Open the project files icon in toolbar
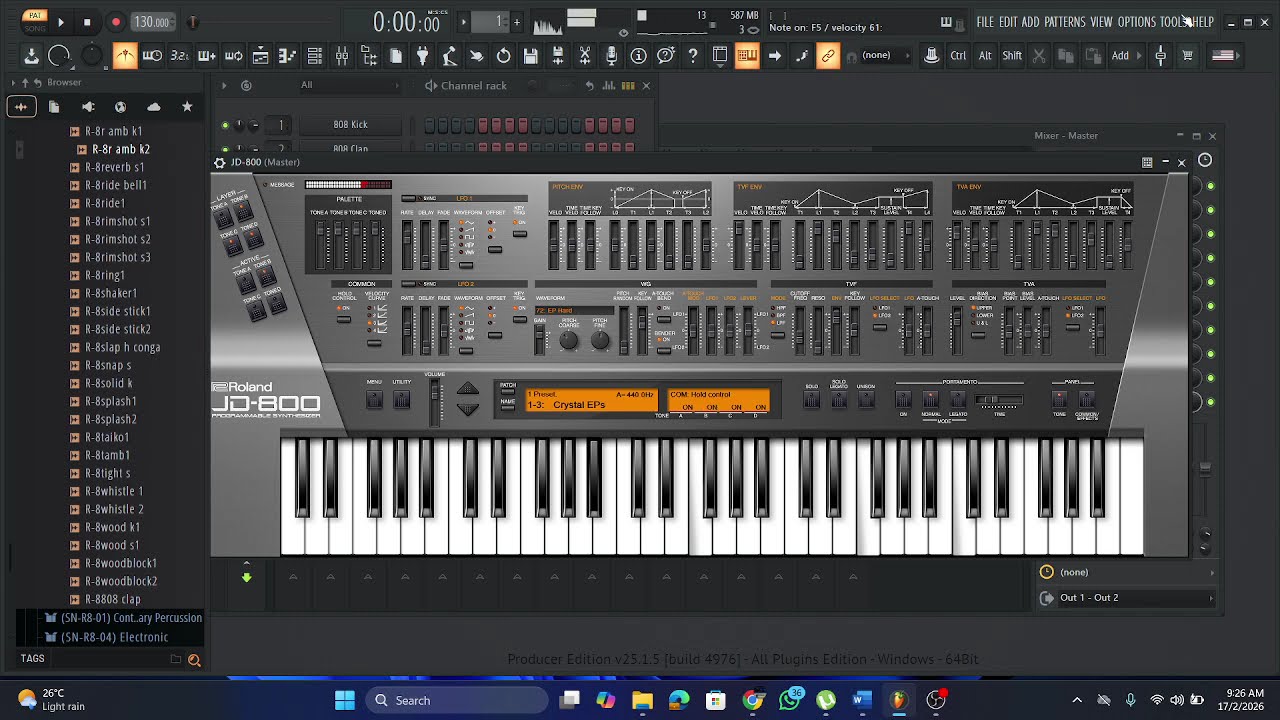This screenshot has height=720, width=1280. point(396,56)
